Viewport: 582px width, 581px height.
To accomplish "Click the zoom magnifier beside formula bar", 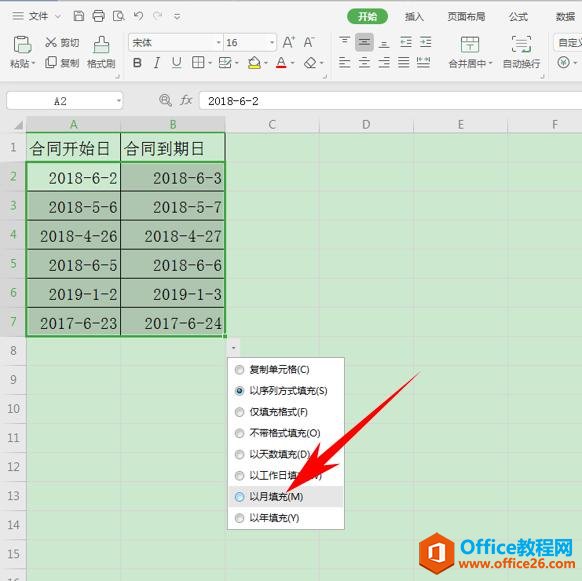I will click(x=165, y=100).
